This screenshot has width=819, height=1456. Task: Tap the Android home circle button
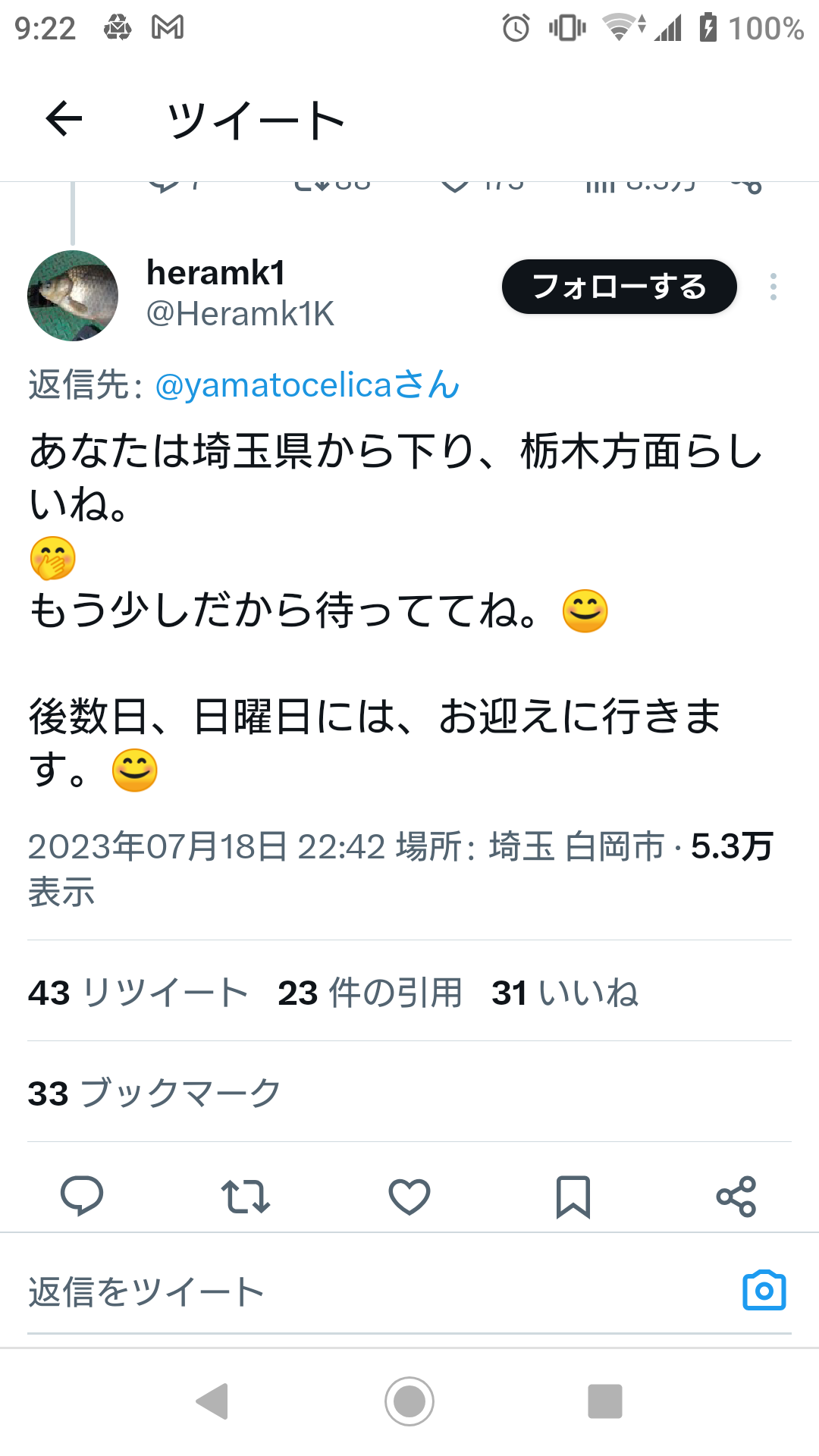pos(409,1401)
